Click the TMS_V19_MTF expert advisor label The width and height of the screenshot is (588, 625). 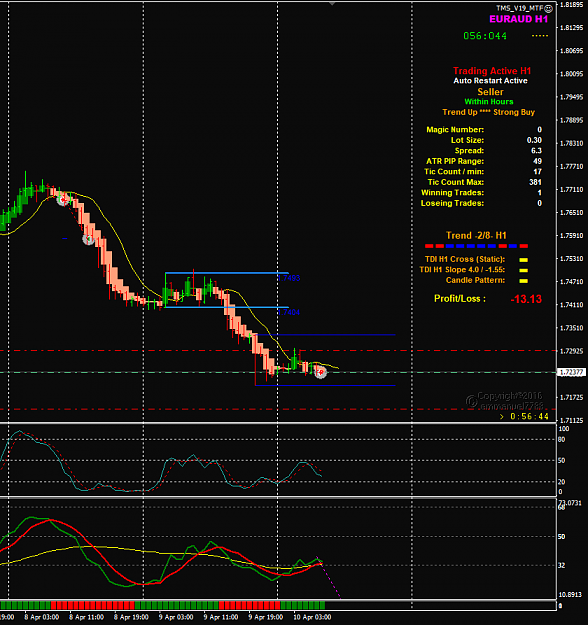point(520,8)
